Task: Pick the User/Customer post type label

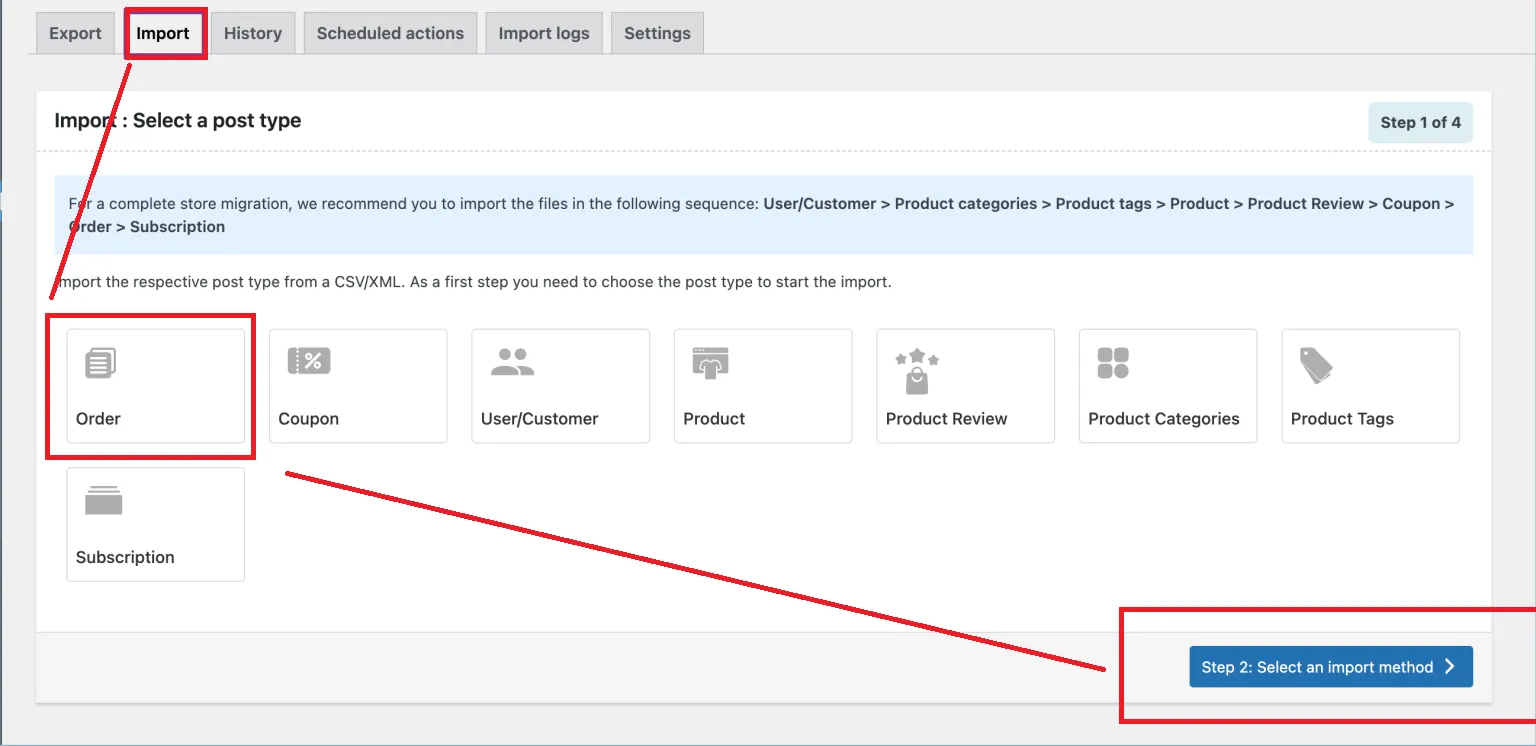Action: pyautogui.click(x=540, y=419)
